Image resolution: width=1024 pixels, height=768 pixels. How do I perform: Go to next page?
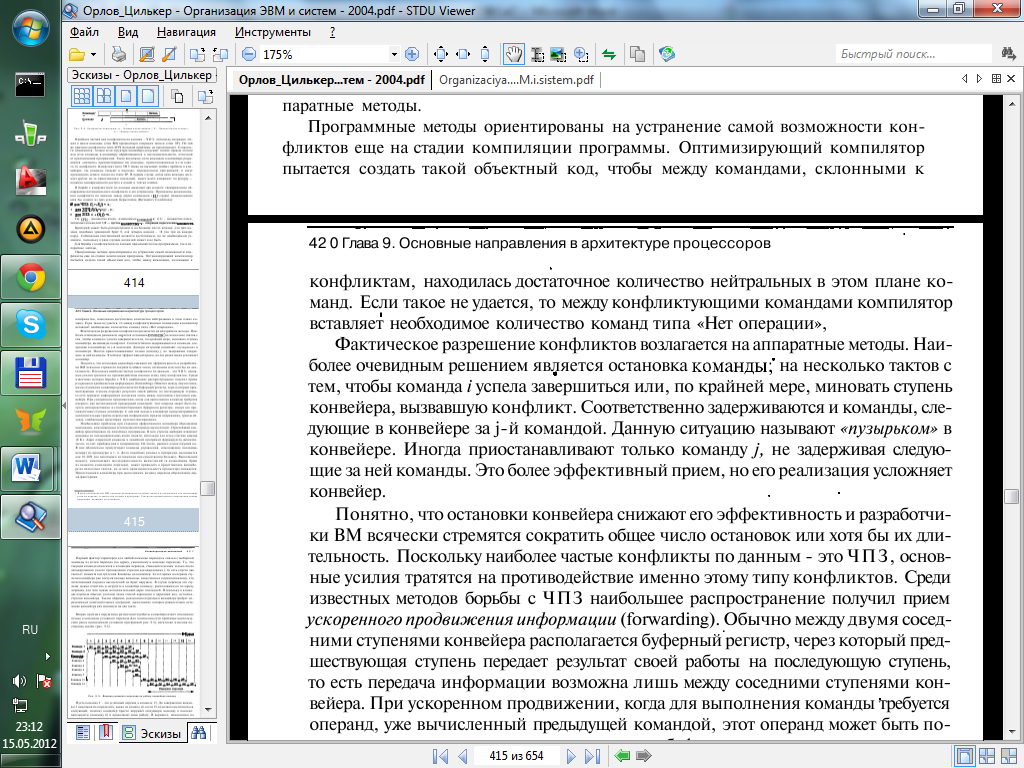571,756
